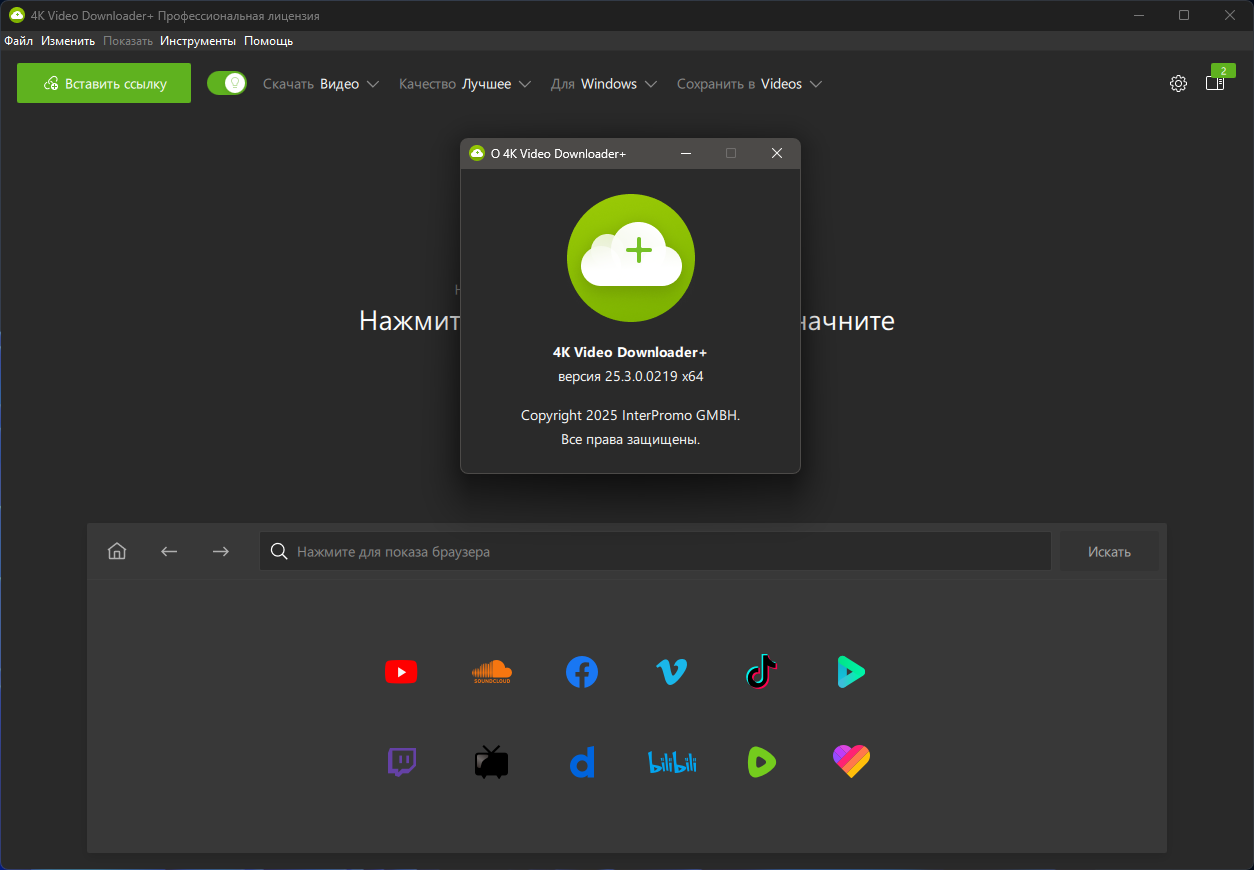
Task: Open the Rumble site shortcut
Action: pyautogui.click(x=761, y=762)
